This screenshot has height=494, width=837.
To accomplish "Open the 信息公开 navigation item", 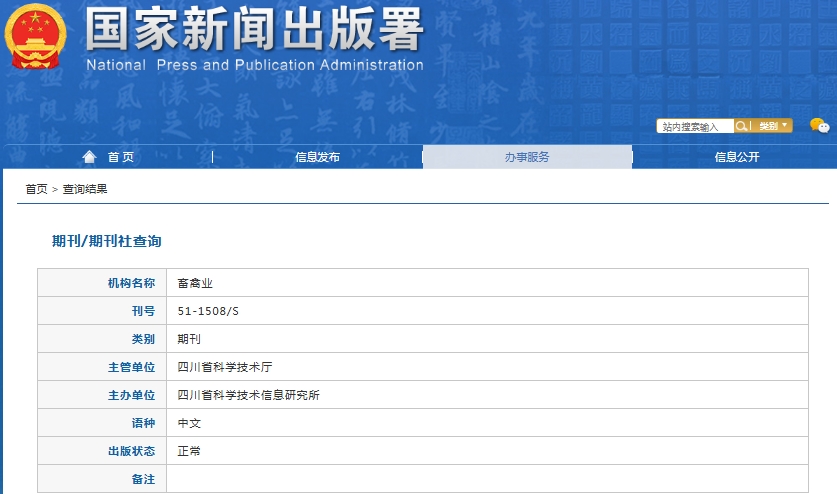I will pyautogui.click(x=736, y=157).
